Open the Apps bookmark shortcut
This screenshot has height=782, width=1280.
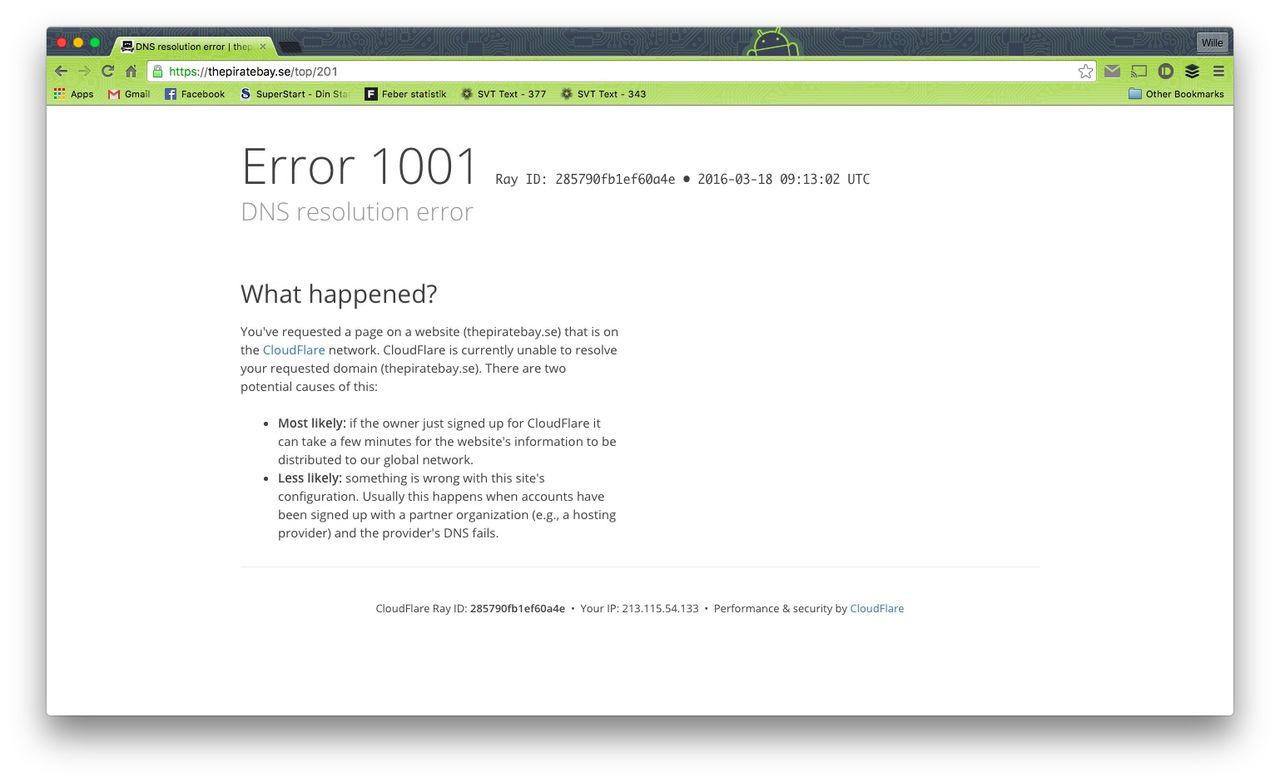[73, 94]
